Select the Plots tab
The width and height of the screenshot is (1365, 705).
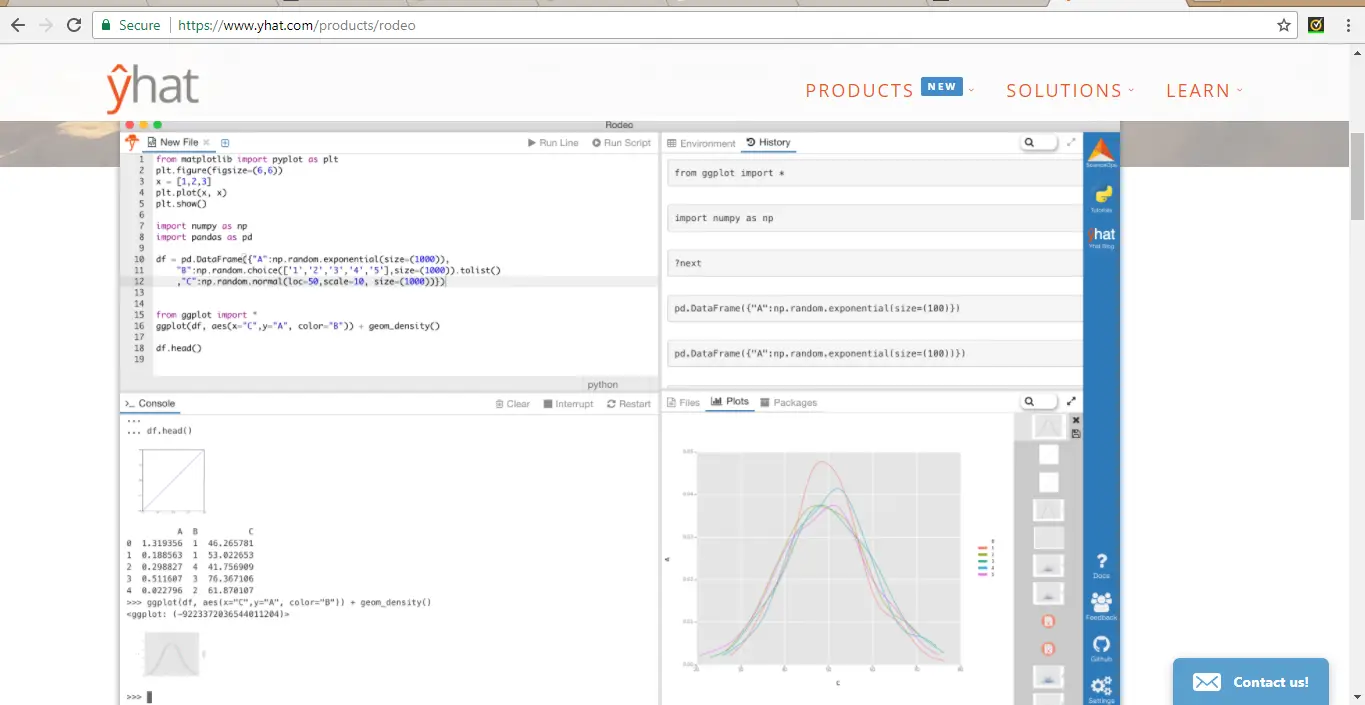click(730, 402)
